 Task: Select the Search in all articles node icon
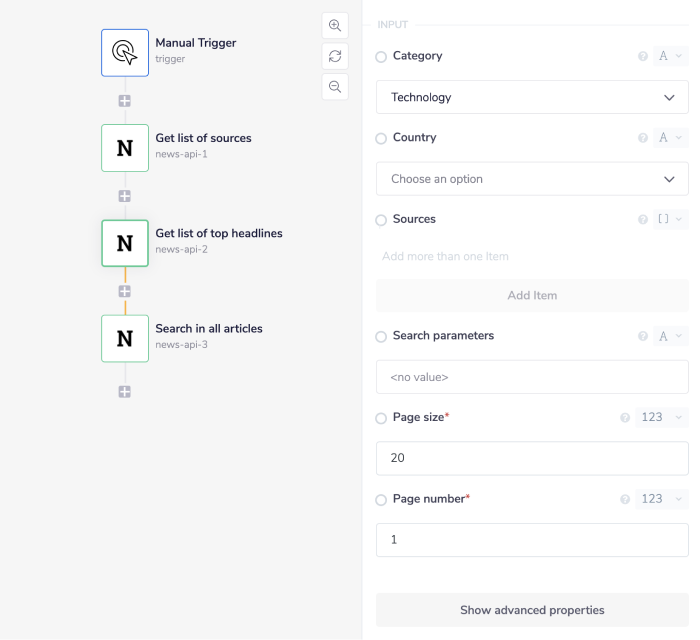(x=125, y=338)
